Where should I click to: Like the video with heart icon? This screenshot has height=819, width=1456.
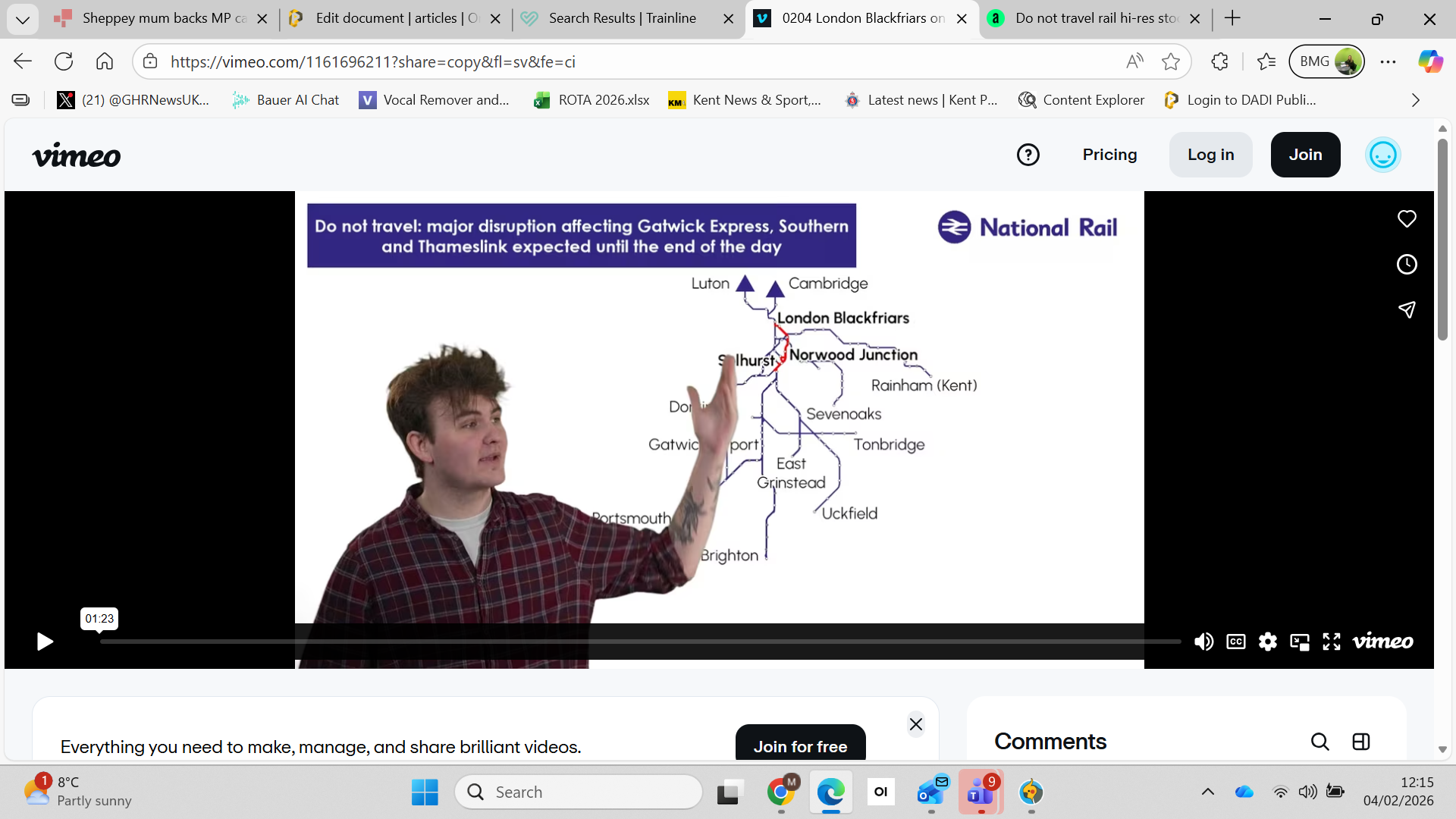(1407, 219)
